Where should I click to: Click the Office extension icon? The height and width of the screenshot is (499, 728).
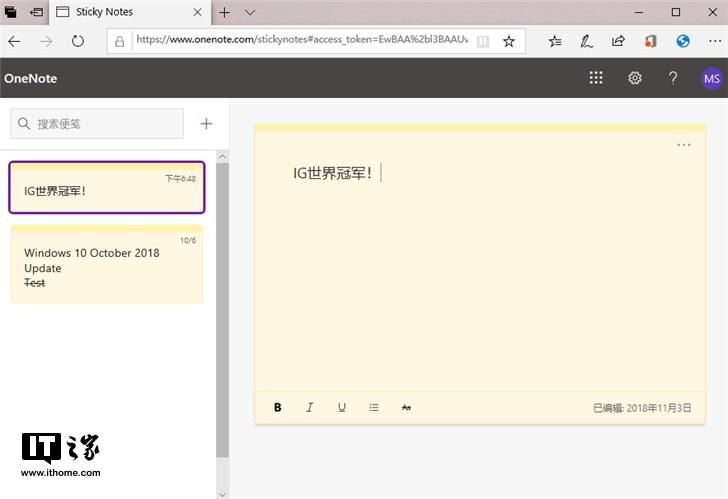(650, 41)
